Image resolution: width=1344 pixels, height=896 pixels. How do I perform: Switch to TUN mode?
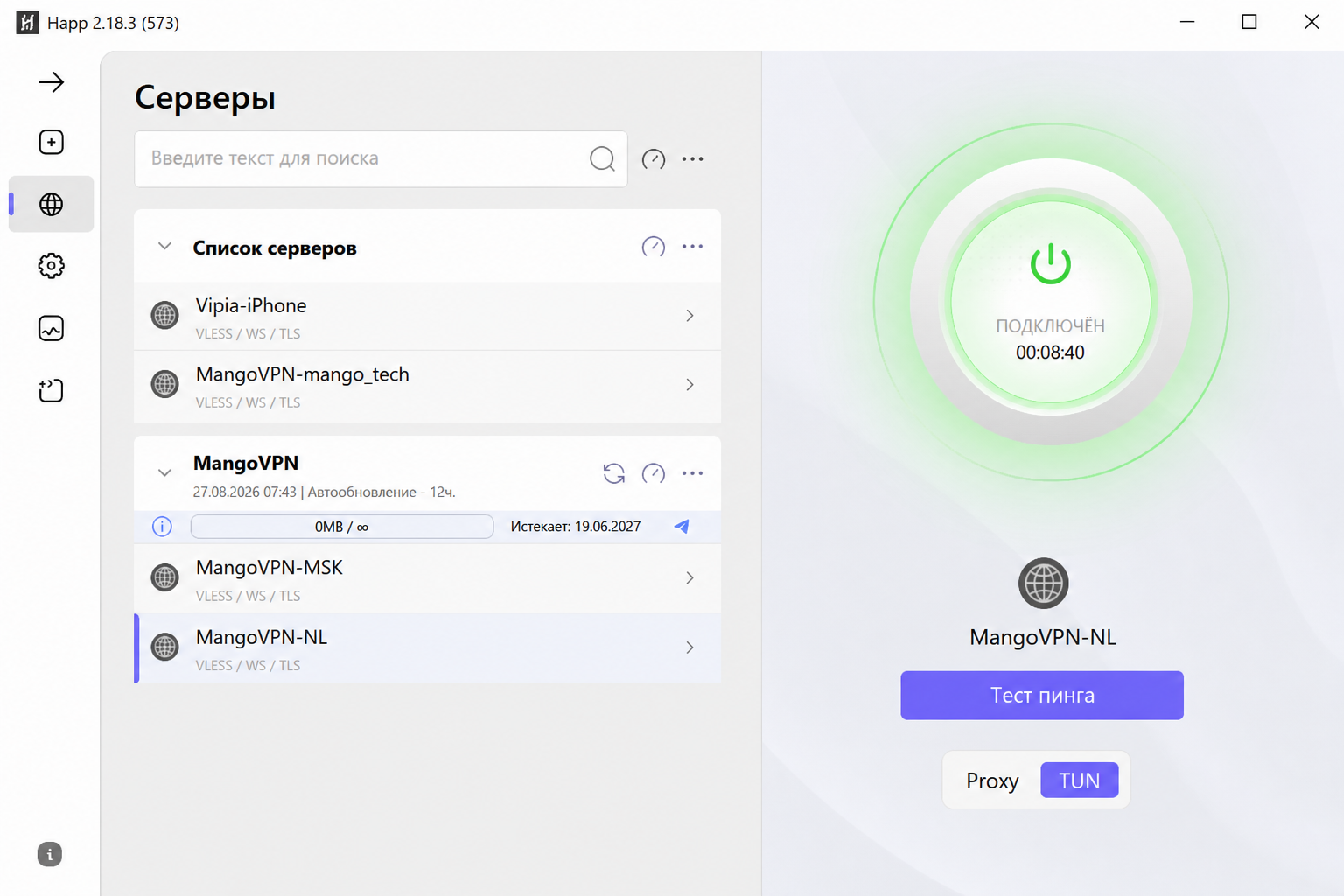coord(1080,780)
